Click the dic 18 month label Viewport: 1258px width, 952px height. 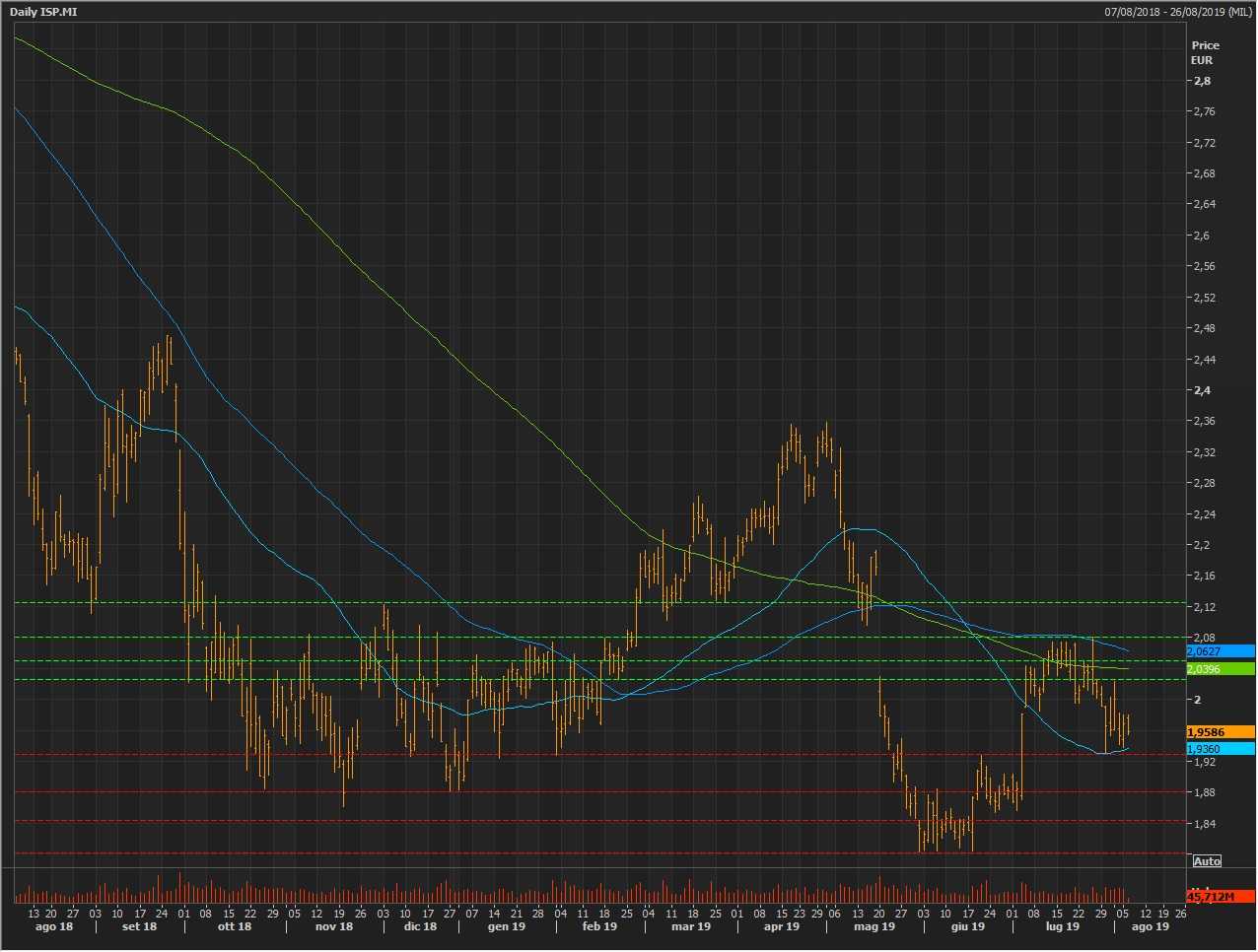420,926
